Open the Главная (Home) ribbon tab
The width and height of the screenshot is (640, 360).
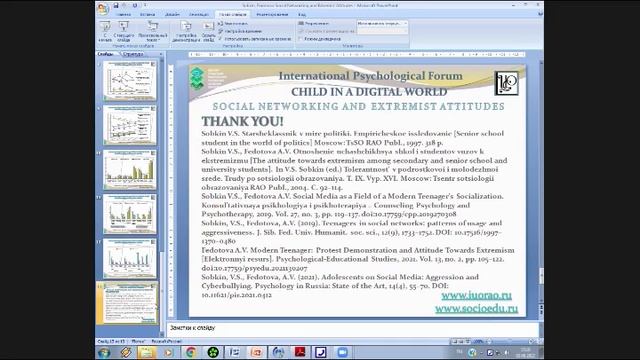tap(123, 14)
